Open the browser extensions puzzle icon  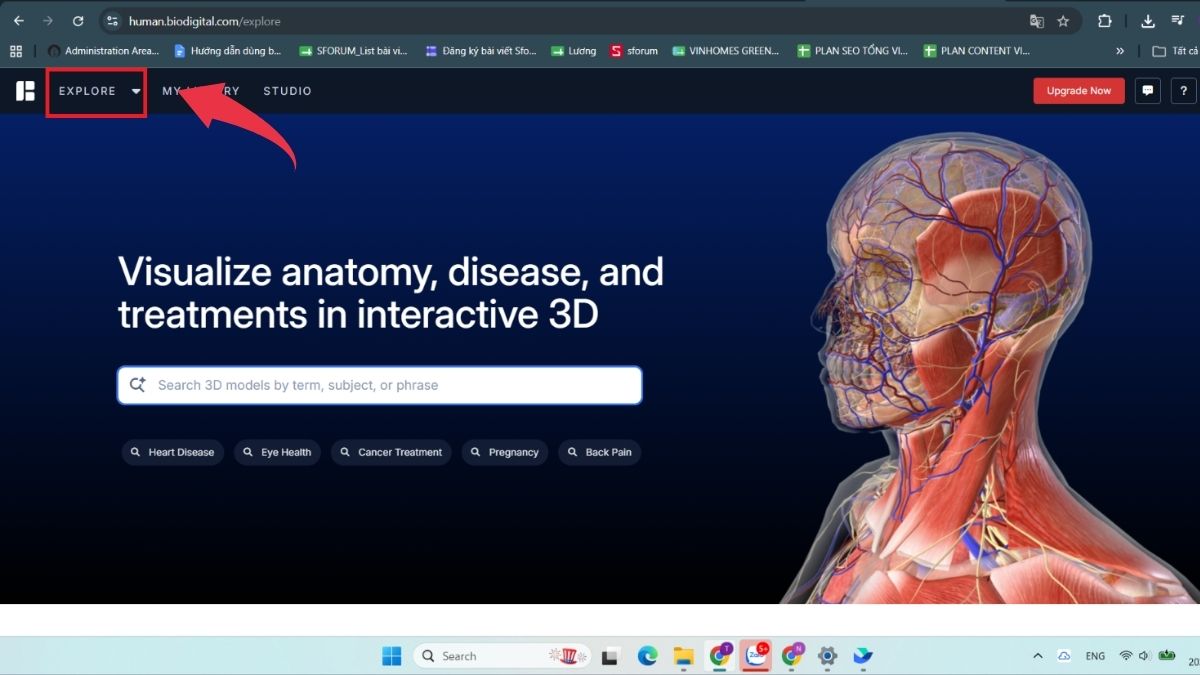pyautogui.click(x=1105, y=21)
